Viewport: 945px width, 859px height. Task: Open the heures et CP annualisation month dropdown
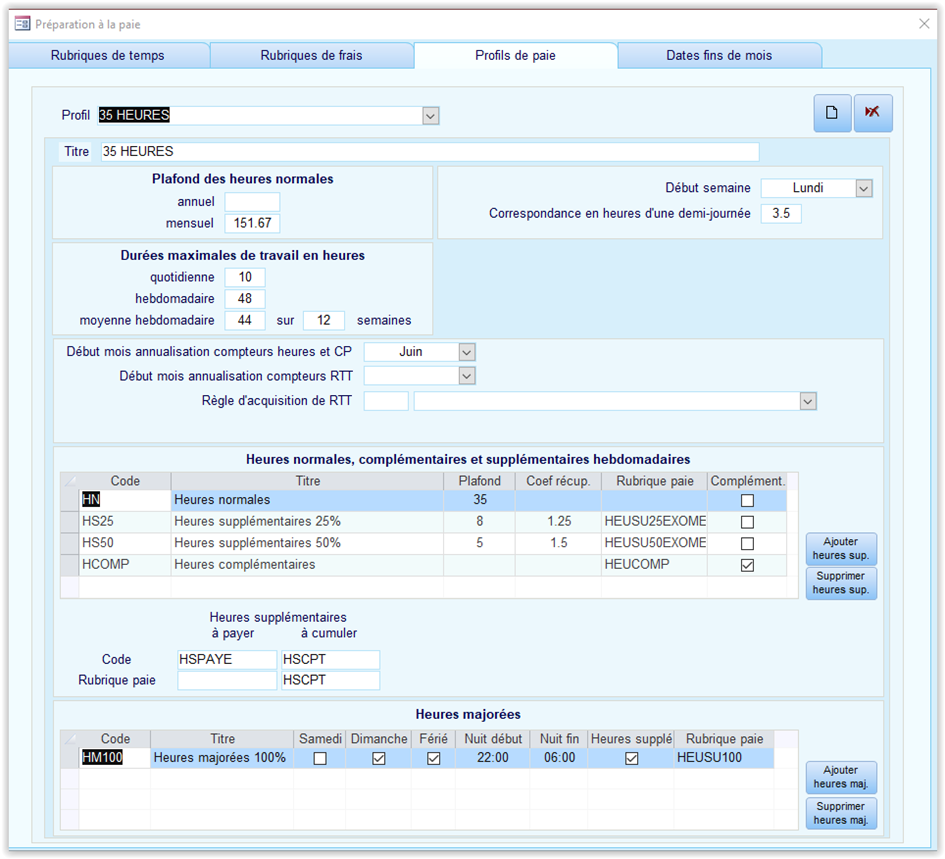pyautogui.click(x=466, y=352)
